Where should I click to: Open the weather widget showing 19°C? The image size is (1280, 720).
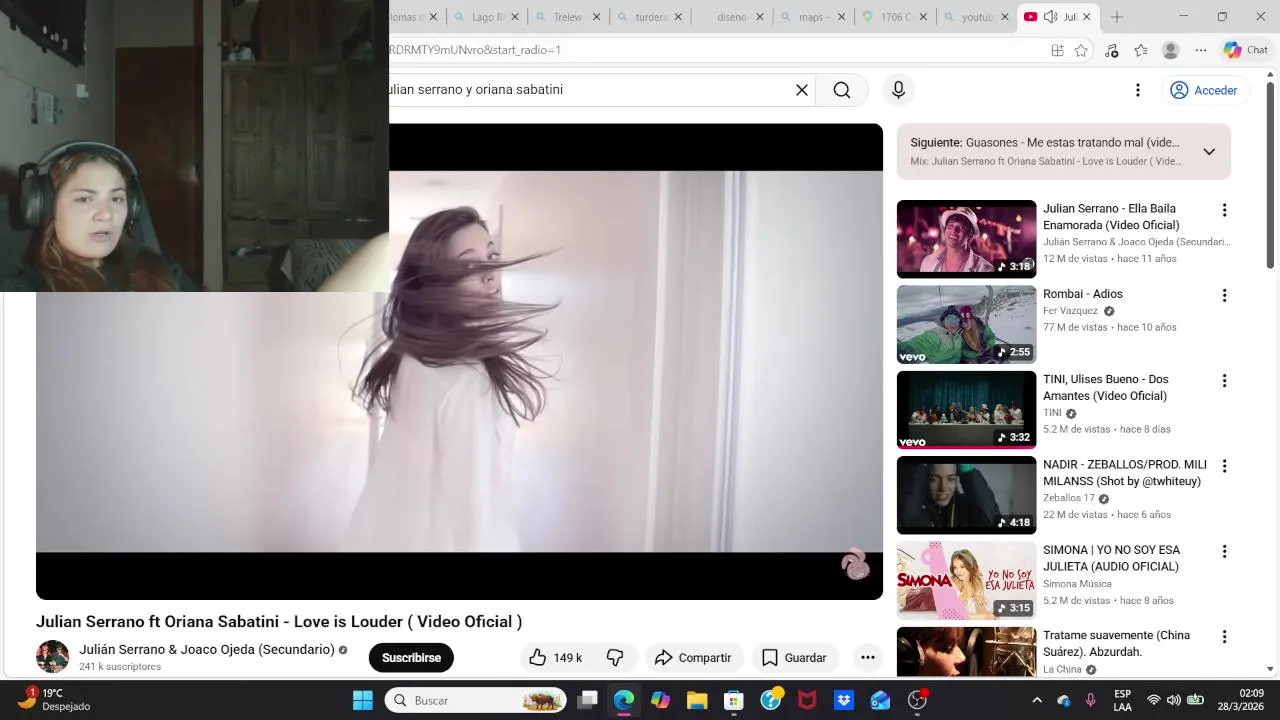point(55,699)
